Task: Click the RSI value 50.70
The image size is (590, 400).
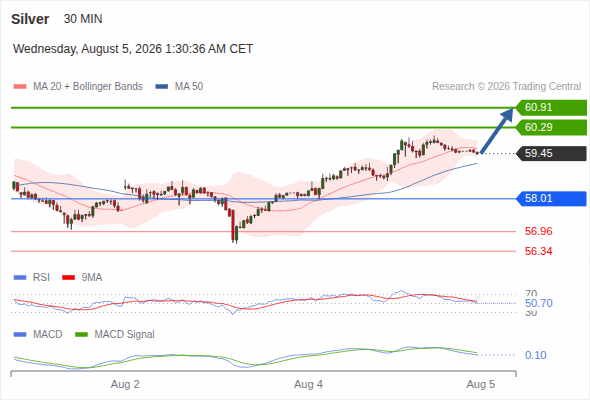Action: pyautogui.click(x=538, y=303)
